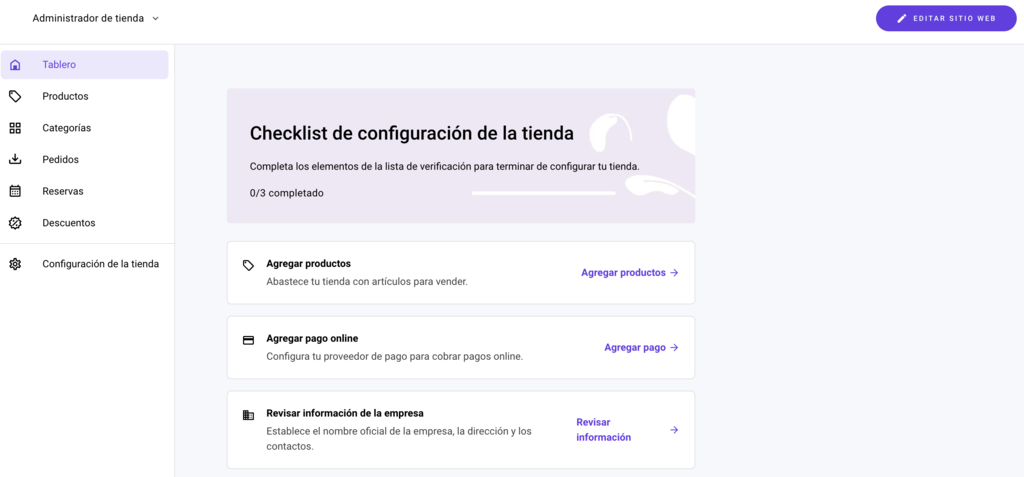This screenshot has height=477, width=1024.
Task: Click the Pedidos download icon
Action: [15, 159]
